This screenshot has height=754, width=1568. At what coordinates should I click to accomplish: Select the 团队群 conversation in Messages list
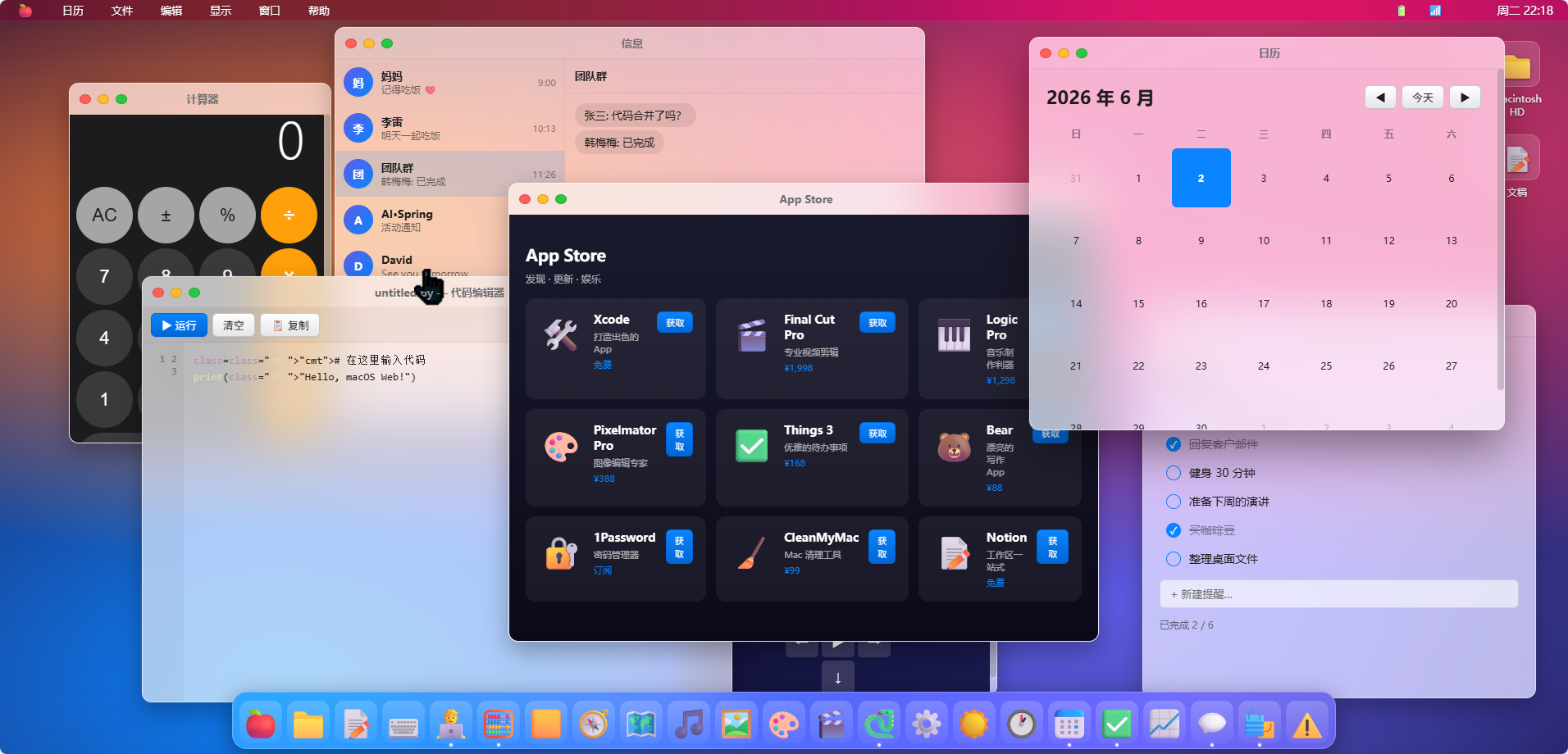pos(449,175)
